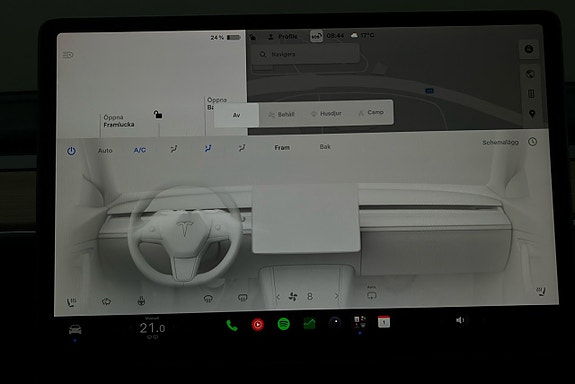The height and width of the screenshot is (384, 575).
Task: Select Behåll climate mode
Action: (282, 114)
